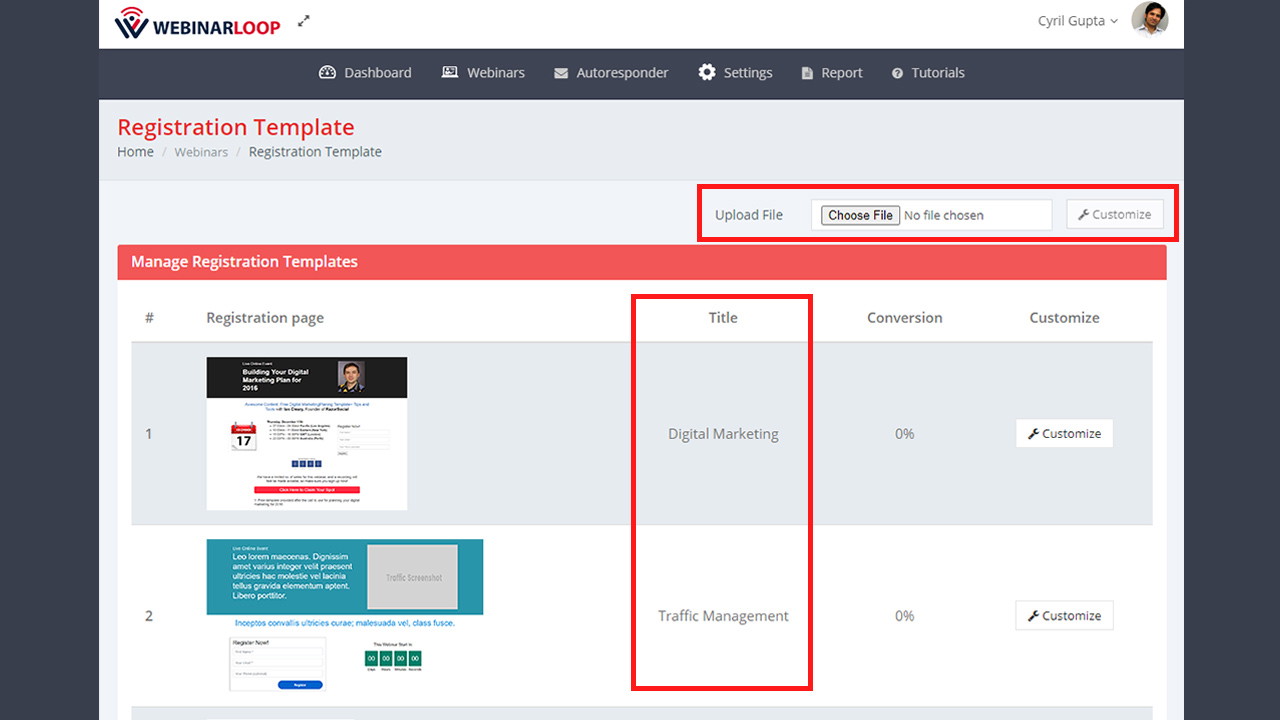Open the Report page
1280x720 pixels.
coord(832,73)
